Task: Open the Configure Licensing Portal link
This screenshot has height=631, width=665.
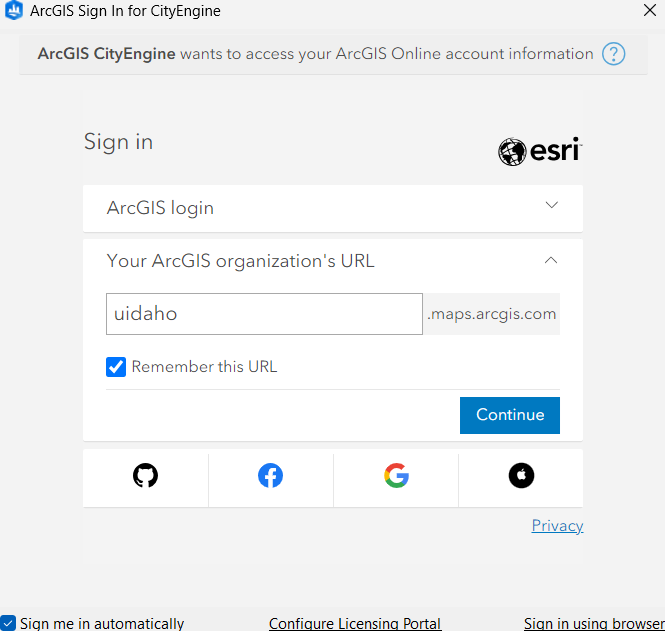Action: pyautogui.click(x=355, y=623)
